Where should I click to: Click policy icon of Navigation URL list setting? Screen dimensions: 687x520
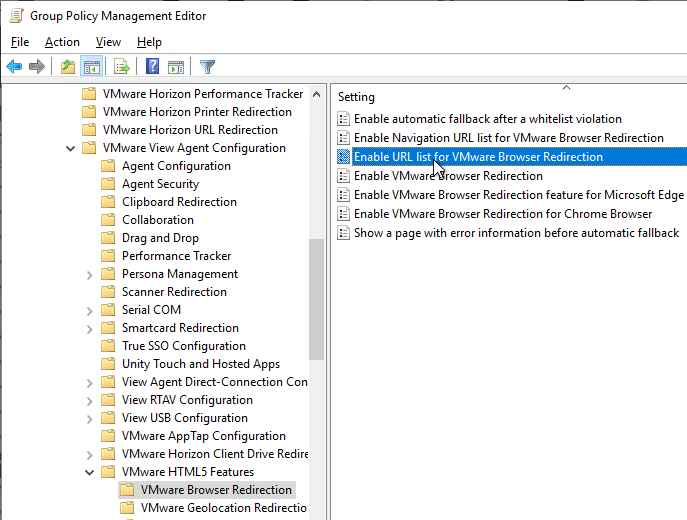[344, 138]
